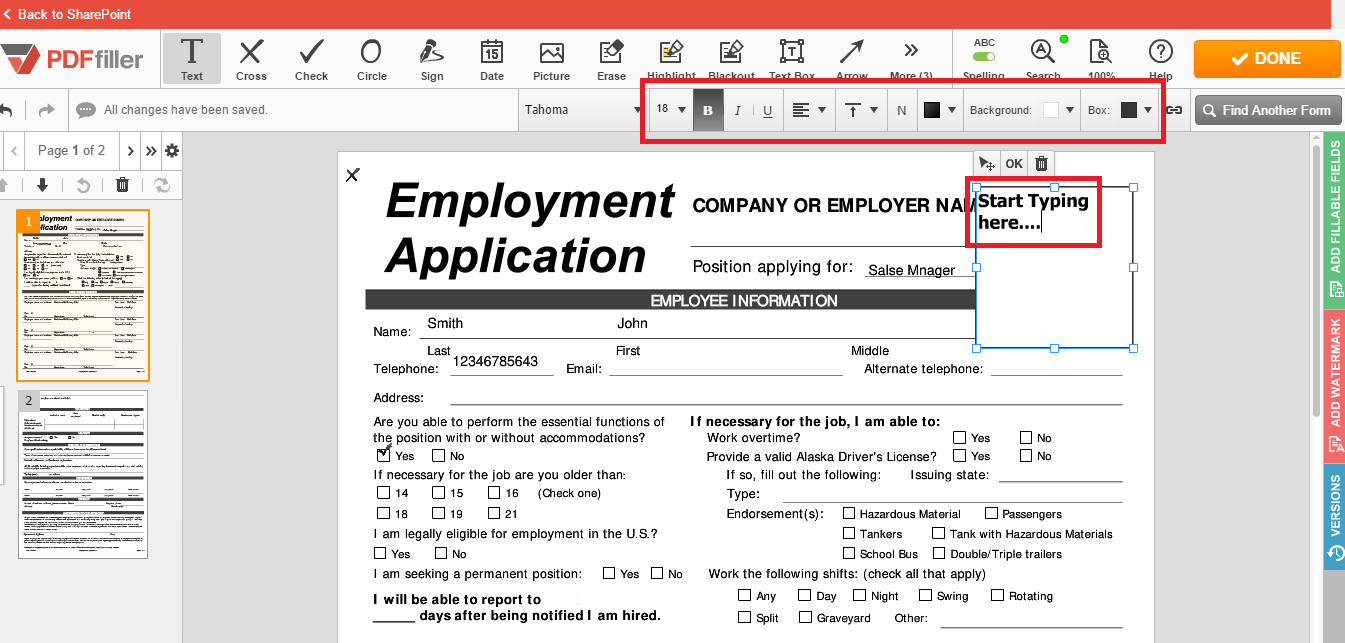Toggle italic formatting
This screenshot has width=1345, height=643.
738,110
